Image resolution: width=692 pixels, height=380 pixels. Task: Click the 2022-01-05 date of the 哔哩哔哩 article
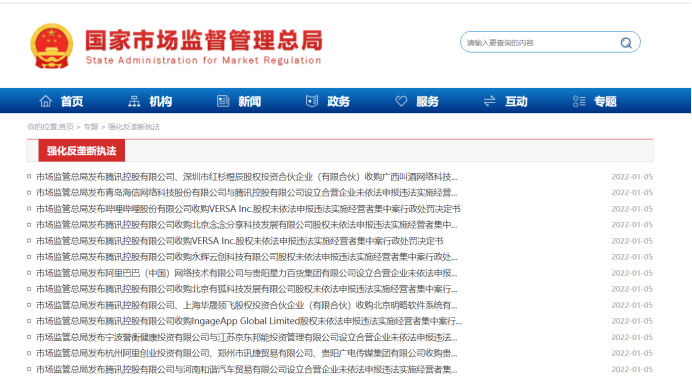point(632,209)
